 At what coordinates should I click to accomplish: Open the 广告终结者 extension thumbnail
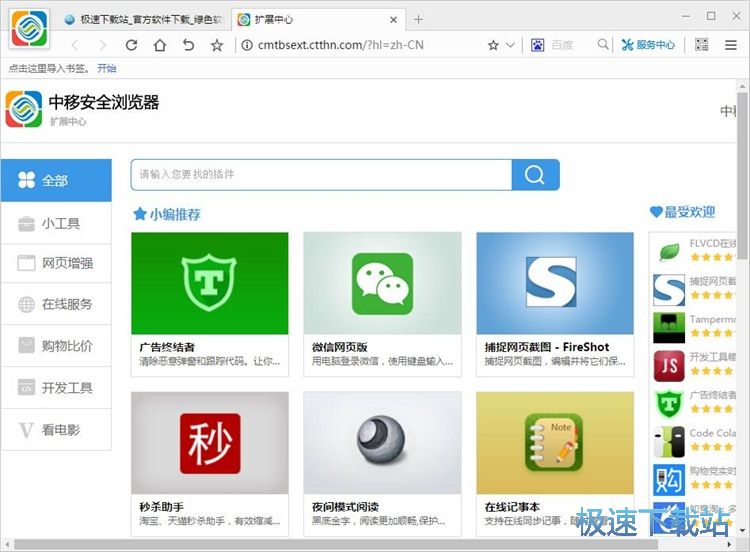click(x=210, y=284)
